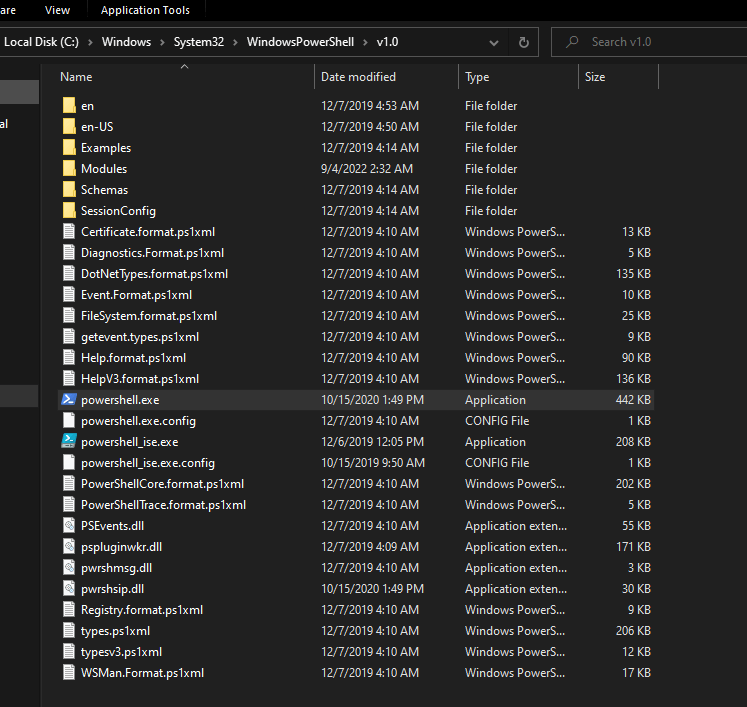The height and width of the screenshot is (707, 747).
Task: Select the FileSystem.format.ps1xml file name
Action: pos(149,315)
